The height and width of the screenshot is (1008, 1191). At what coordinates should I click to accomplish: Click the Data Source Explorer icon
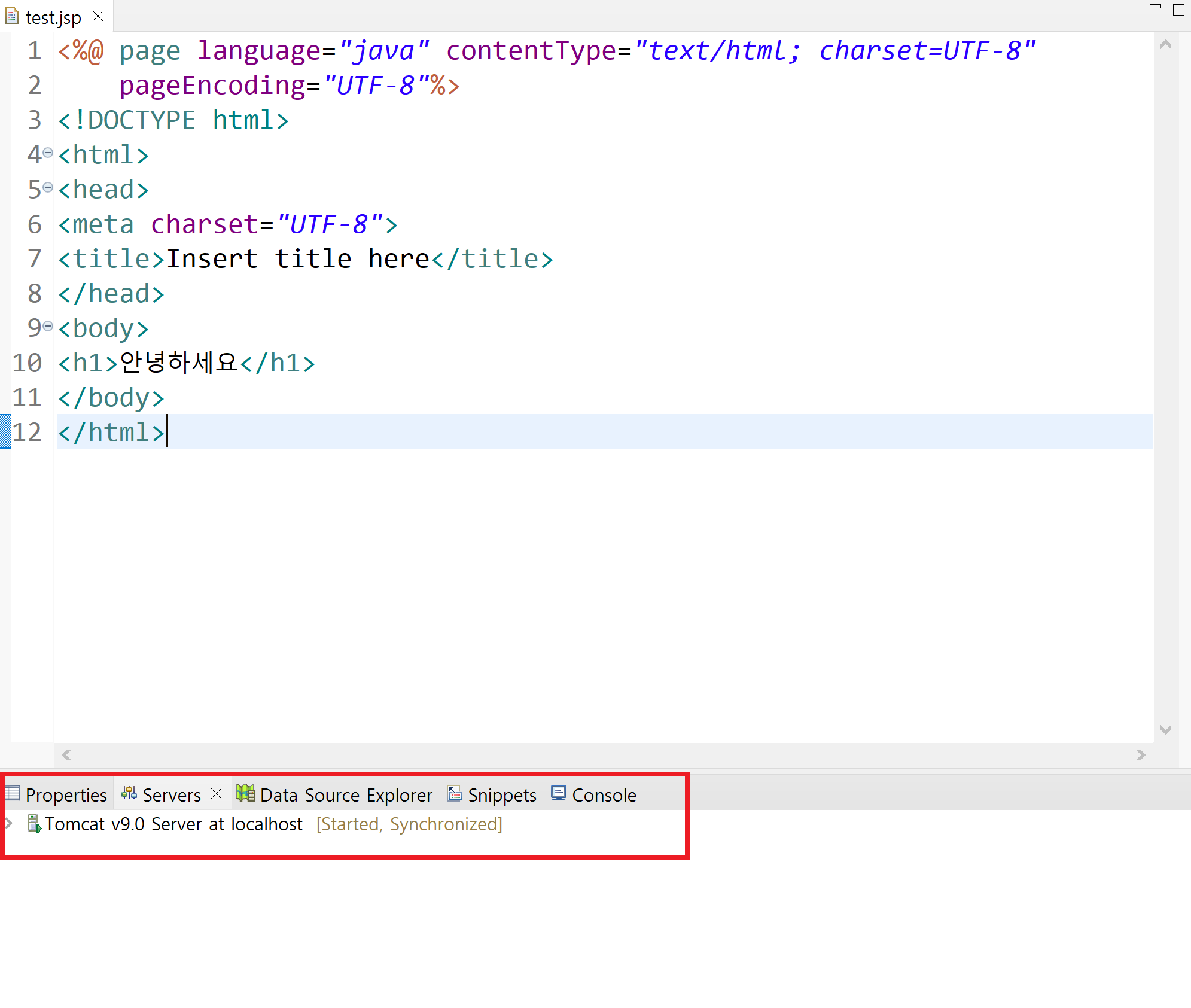[x=245, y=793]
